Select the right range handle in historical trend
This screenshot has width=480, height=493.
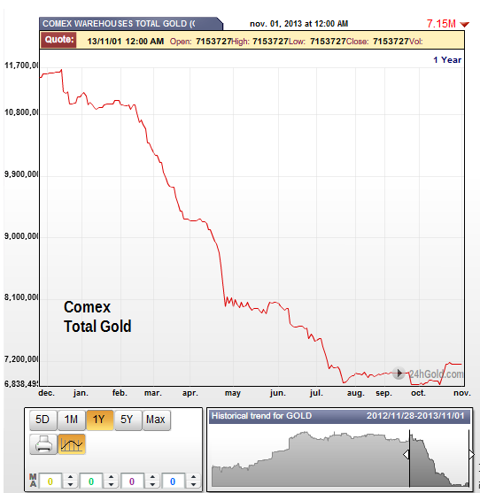pyautogui.click(x=471, y=454)
